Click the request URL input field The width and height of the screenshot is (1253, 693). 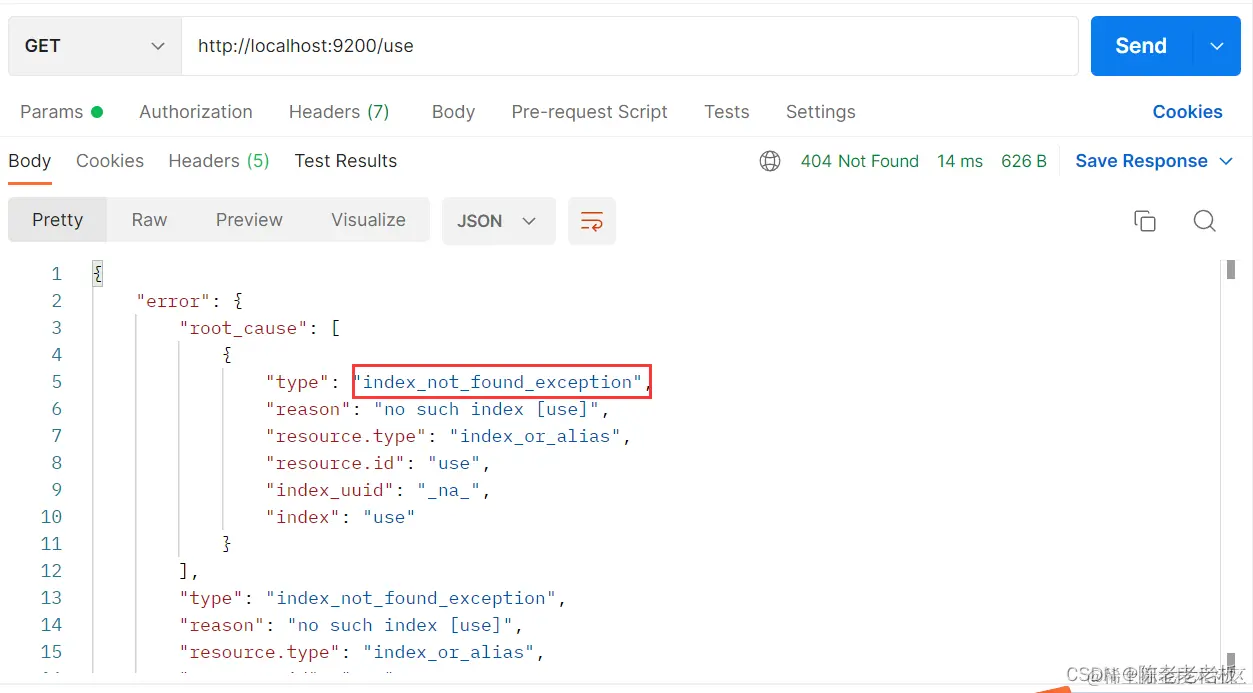(x=630, y=46)
